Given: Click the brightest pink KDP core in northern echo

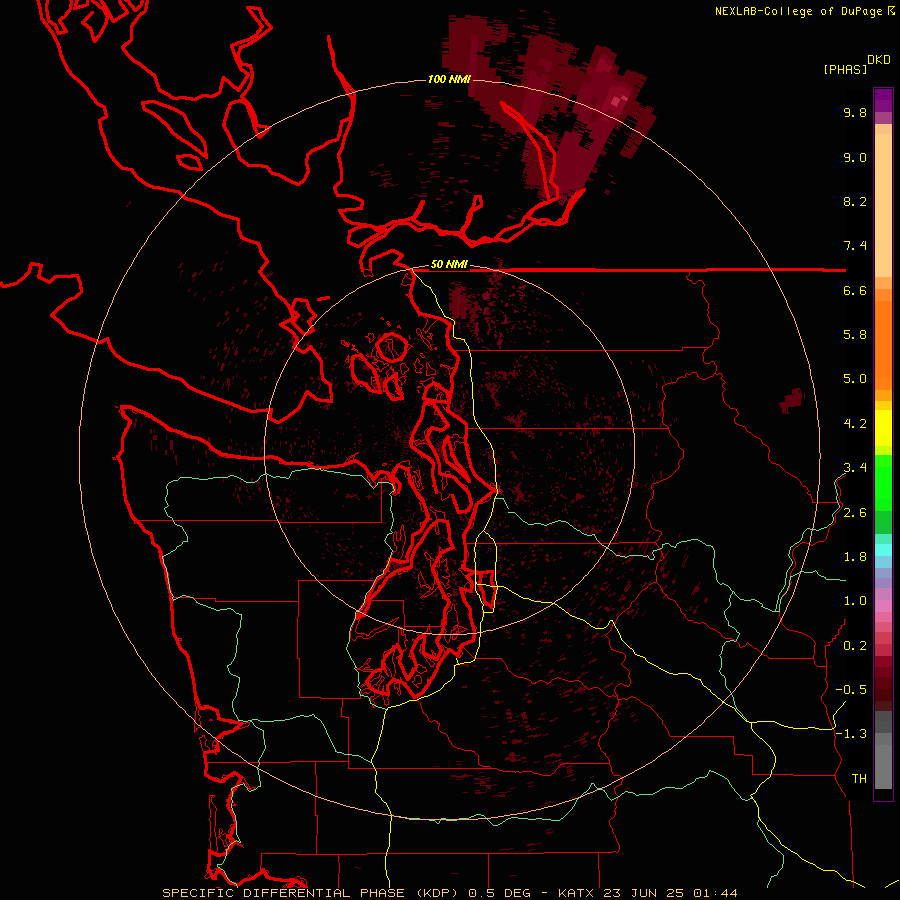Looking at the screenshot, I should (616, 101).
